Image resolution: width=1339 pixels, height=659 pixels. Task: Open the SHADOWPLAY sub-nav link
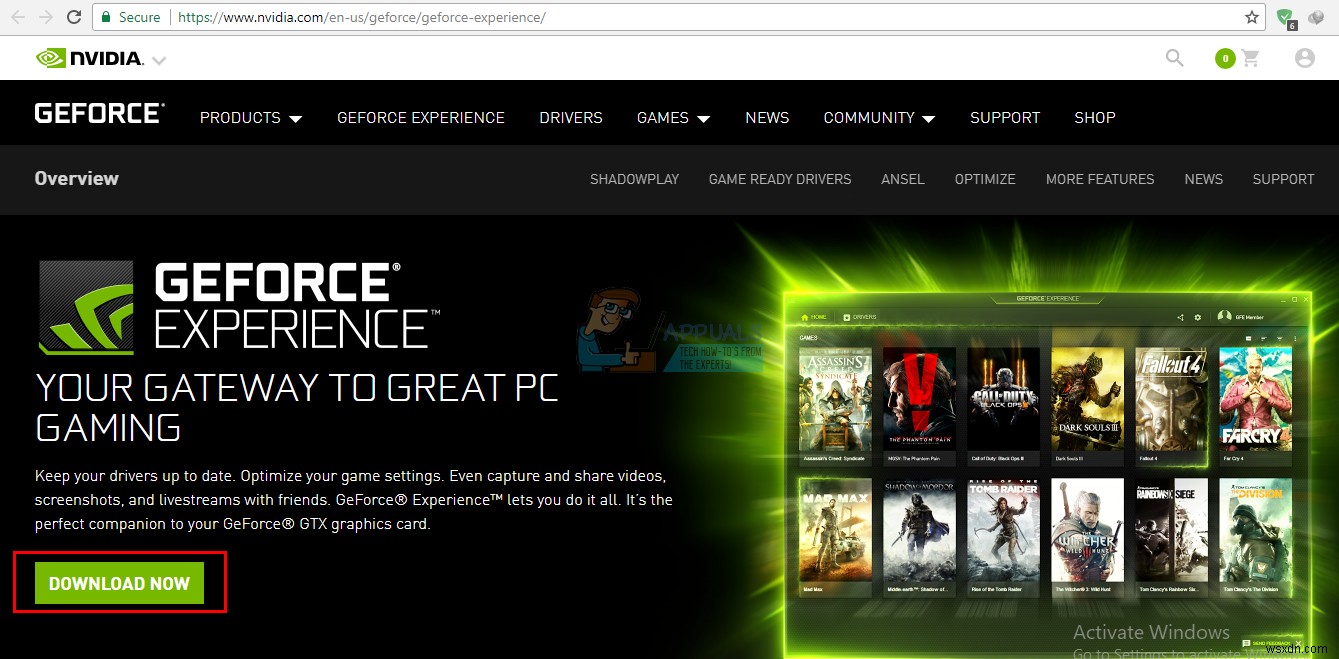click(634, 179)
